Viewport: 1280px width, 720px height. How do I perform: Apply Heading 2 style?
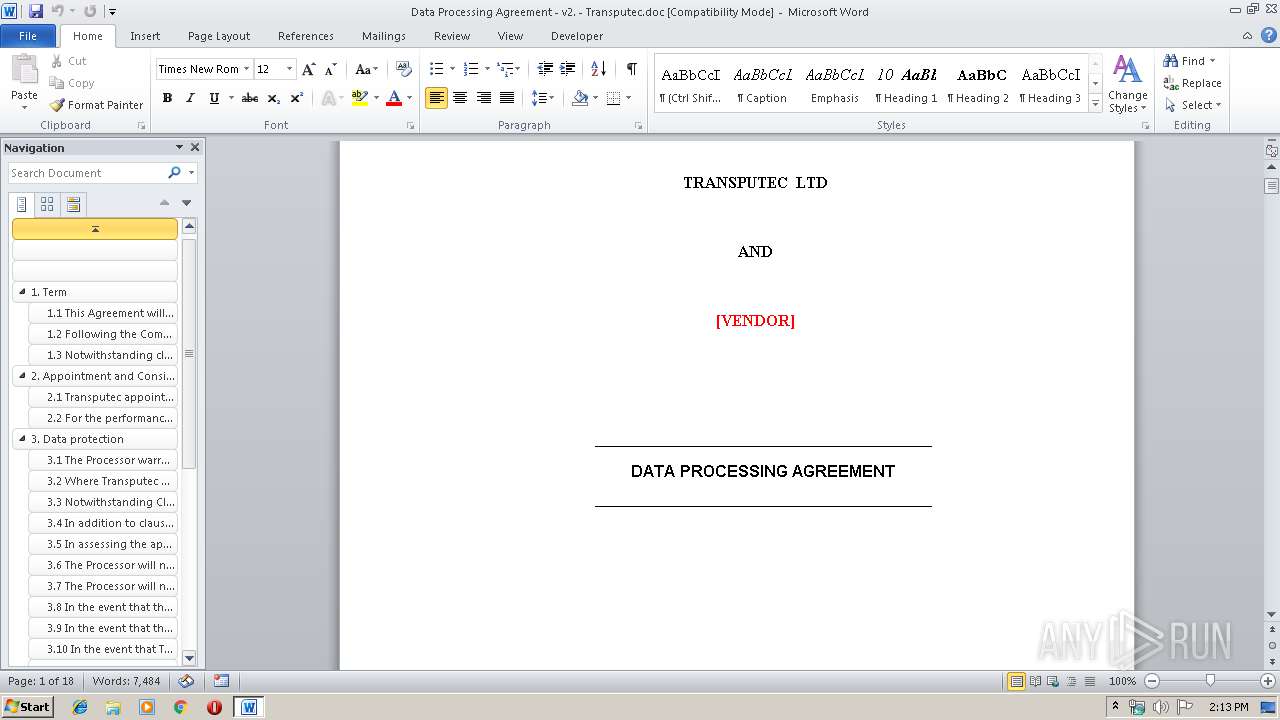click(x=978, y=85)
